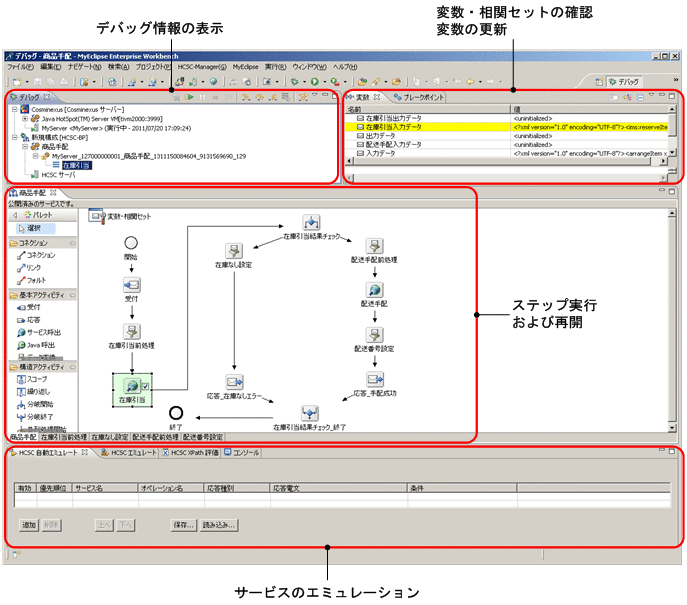Click the 変数・相関セット icon on canvas
Screen dimensions: 687x605
tap(96, 216)
